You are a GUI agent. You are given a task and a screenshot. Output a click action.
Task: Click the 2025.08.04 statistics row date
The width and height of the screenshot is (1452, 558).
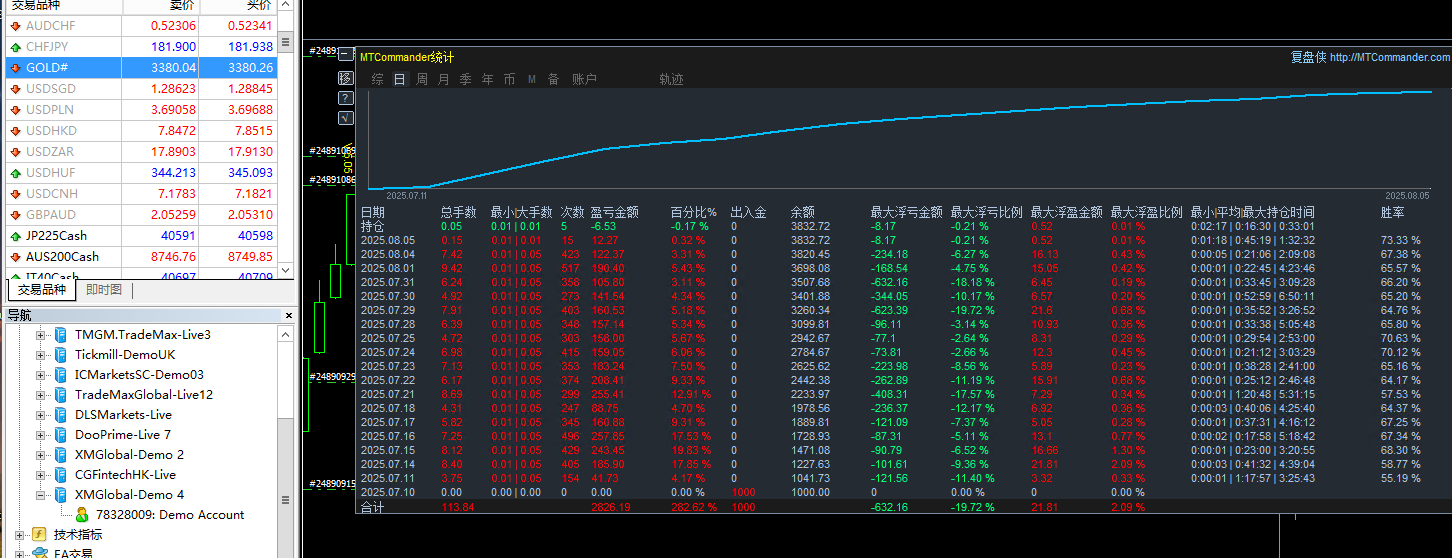(387, 254)
